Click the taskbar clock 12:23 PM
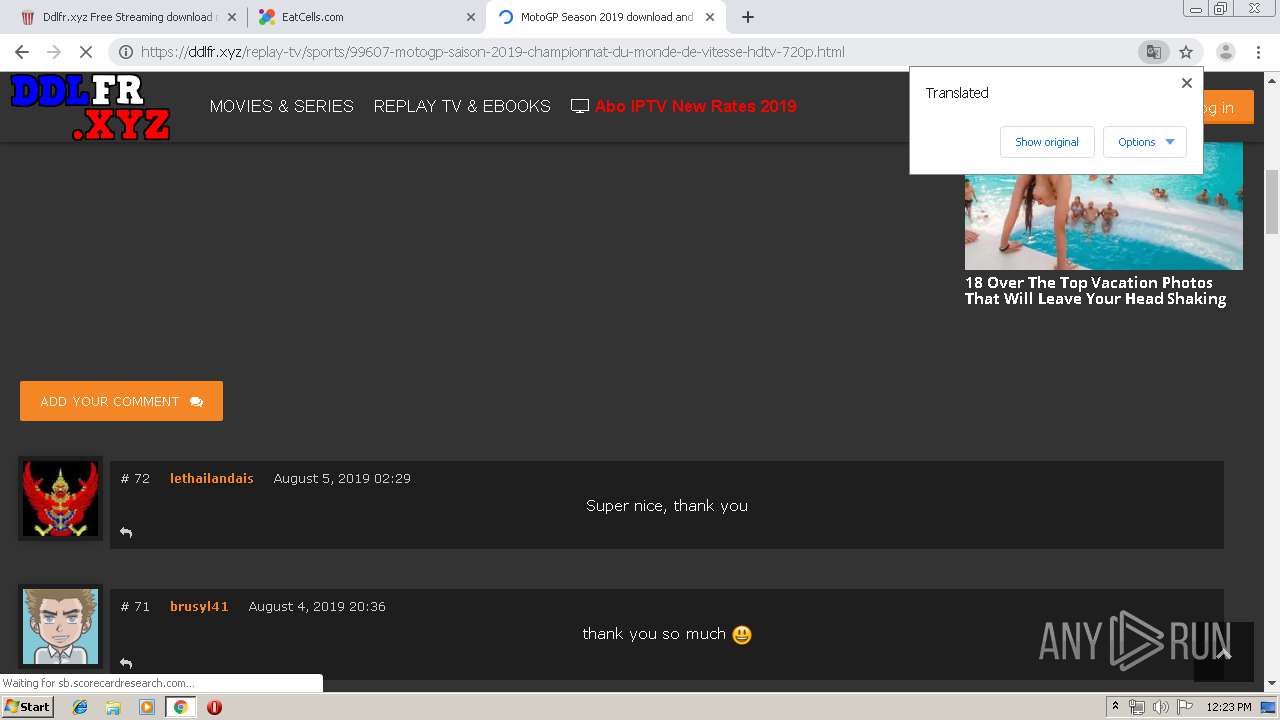Image resolution: width=1280 pixels, height=720 pixels. [1229, 707]
